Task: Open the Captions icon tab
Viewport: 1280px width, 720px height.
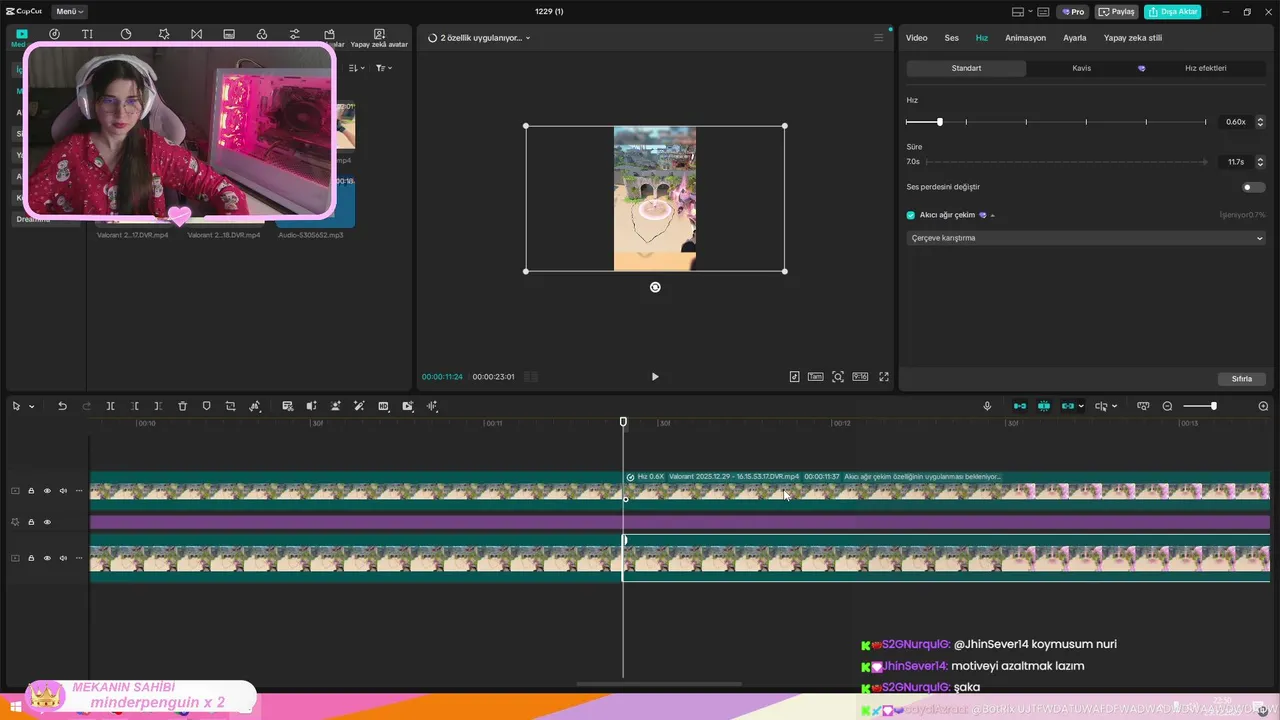Action: [229, 34]
